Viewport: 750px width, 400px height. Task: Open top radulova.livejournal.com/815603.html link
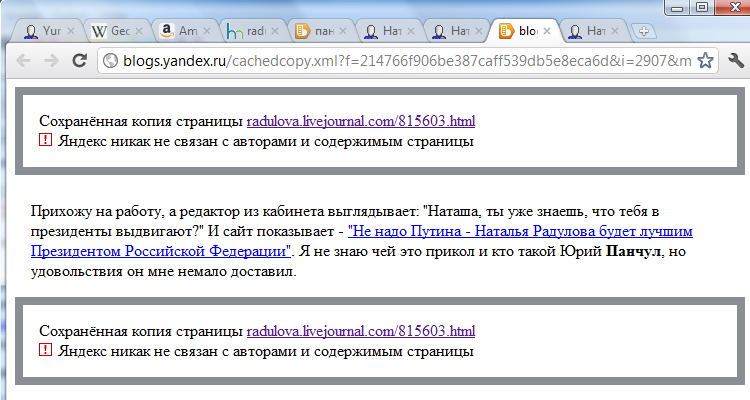click(x=361, y=121)
